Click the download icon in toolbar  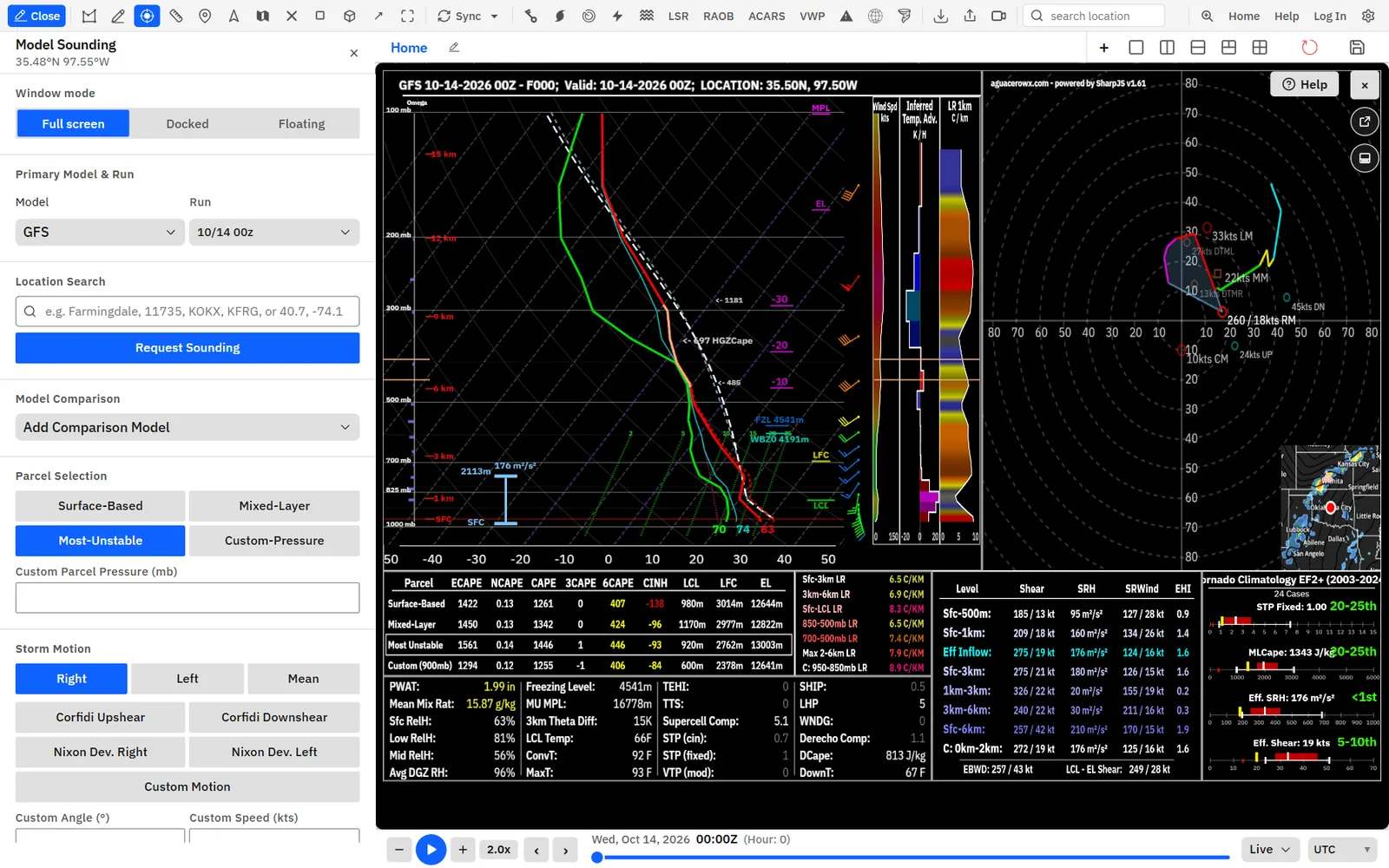pos(940,16)
